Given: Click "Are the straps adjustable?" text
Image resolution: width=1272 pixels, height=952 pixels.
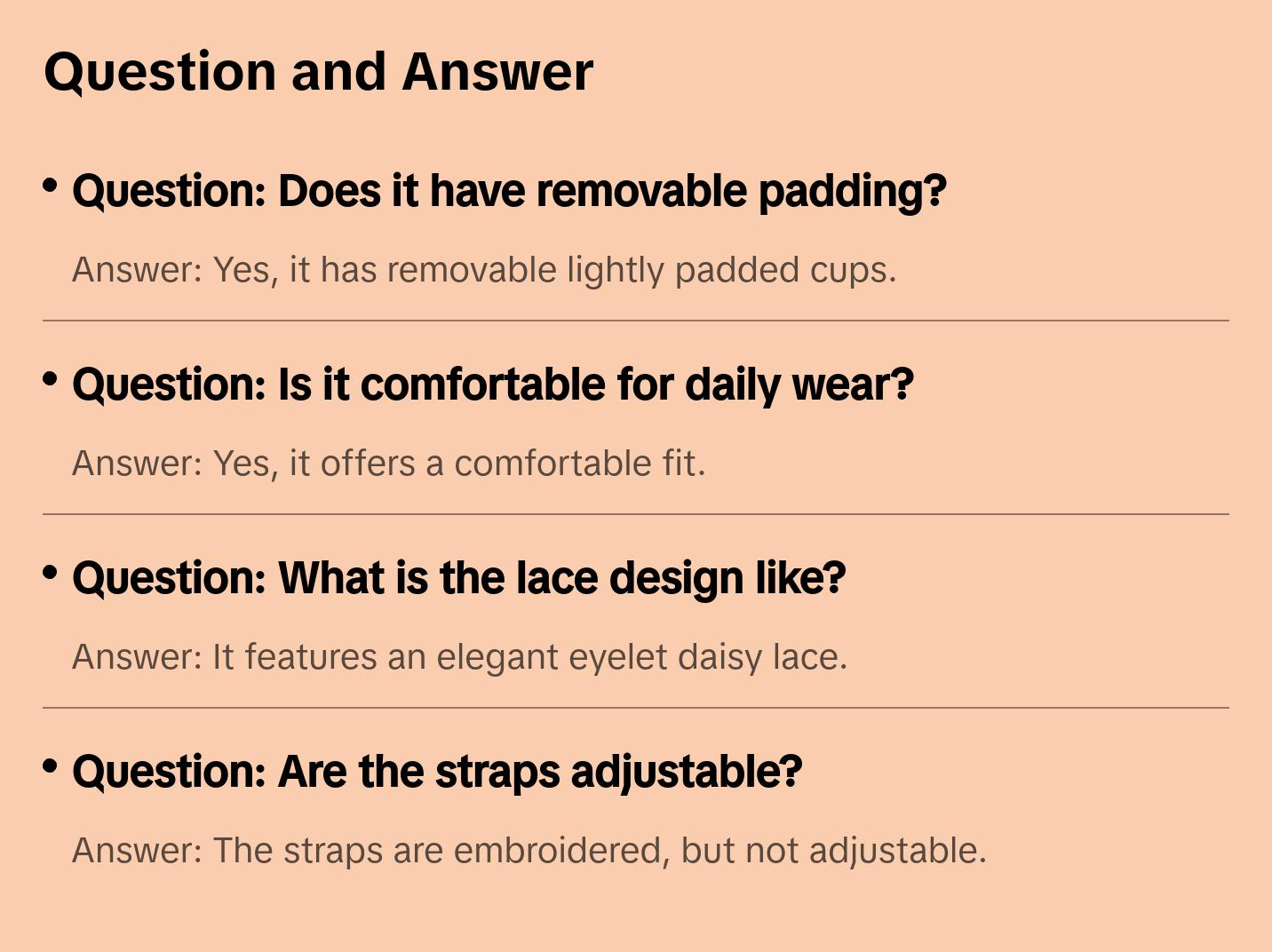Looking at the screenshot, I should (540, 772).
